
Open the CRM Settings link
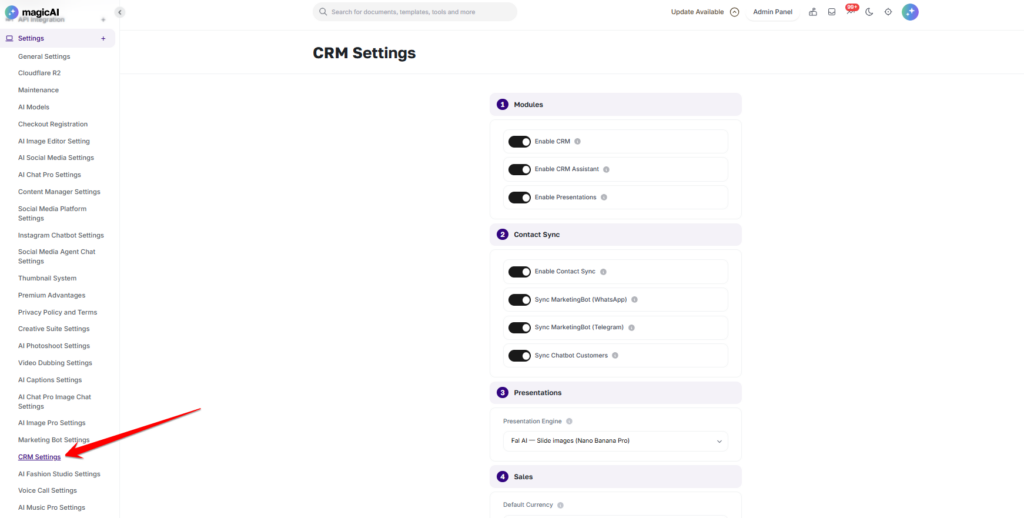point(39,457)
